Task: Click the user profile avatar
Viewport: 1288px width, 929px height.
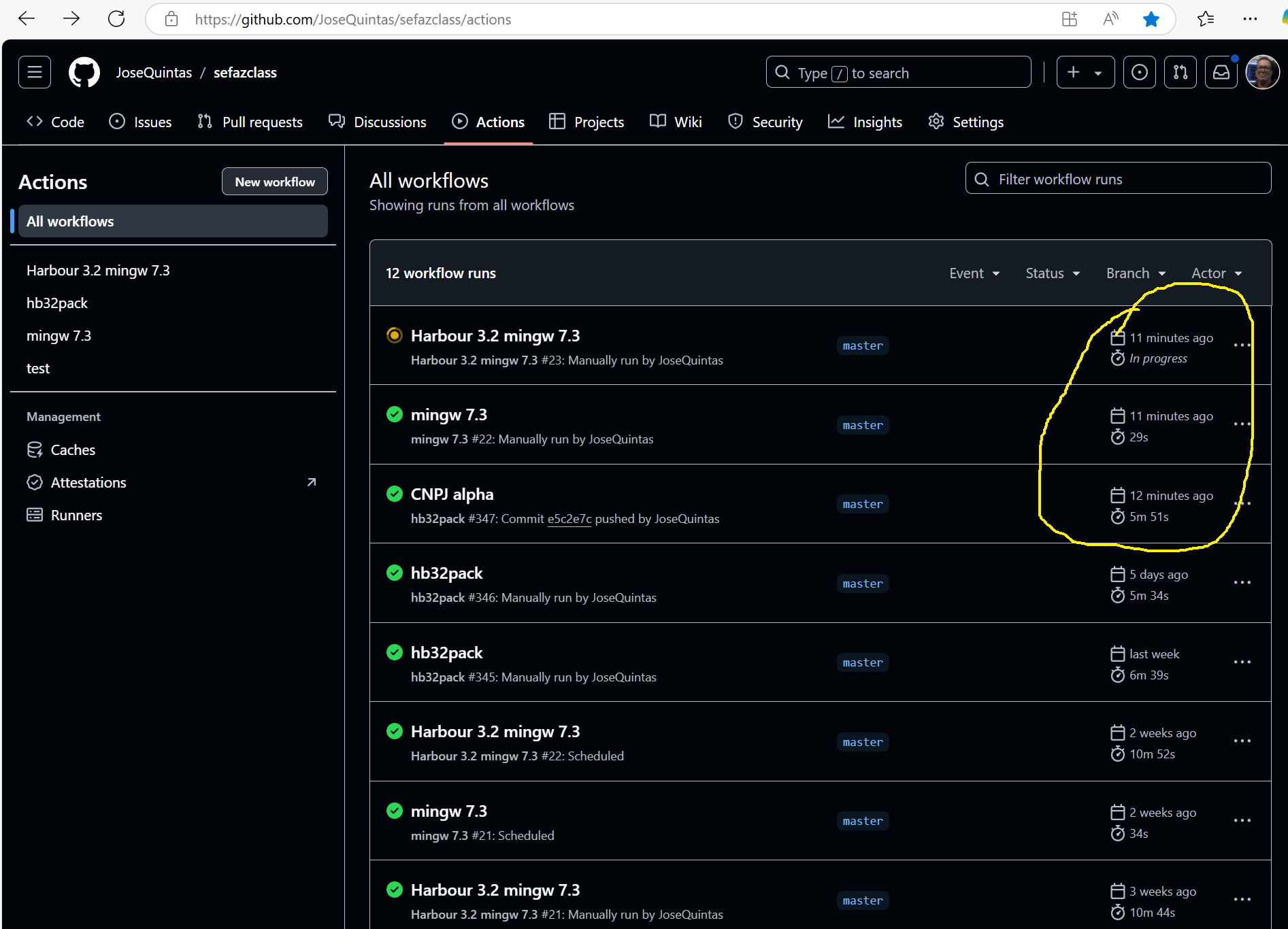Action: coord(1262,73)
